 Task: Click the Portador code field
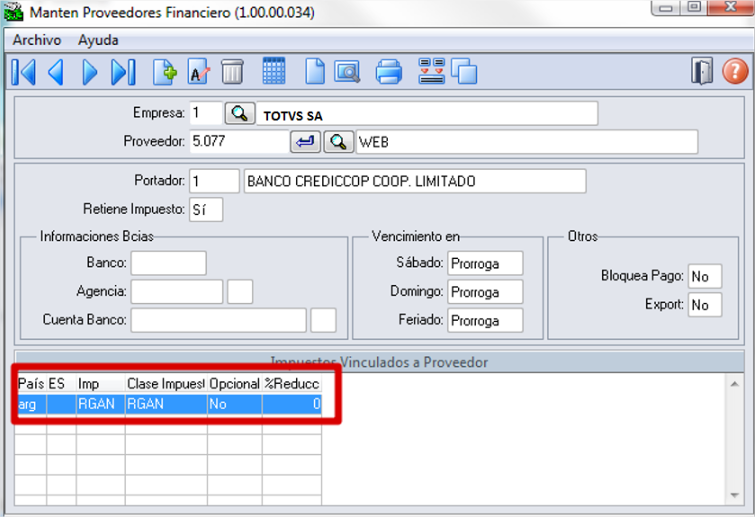(214, 181)
